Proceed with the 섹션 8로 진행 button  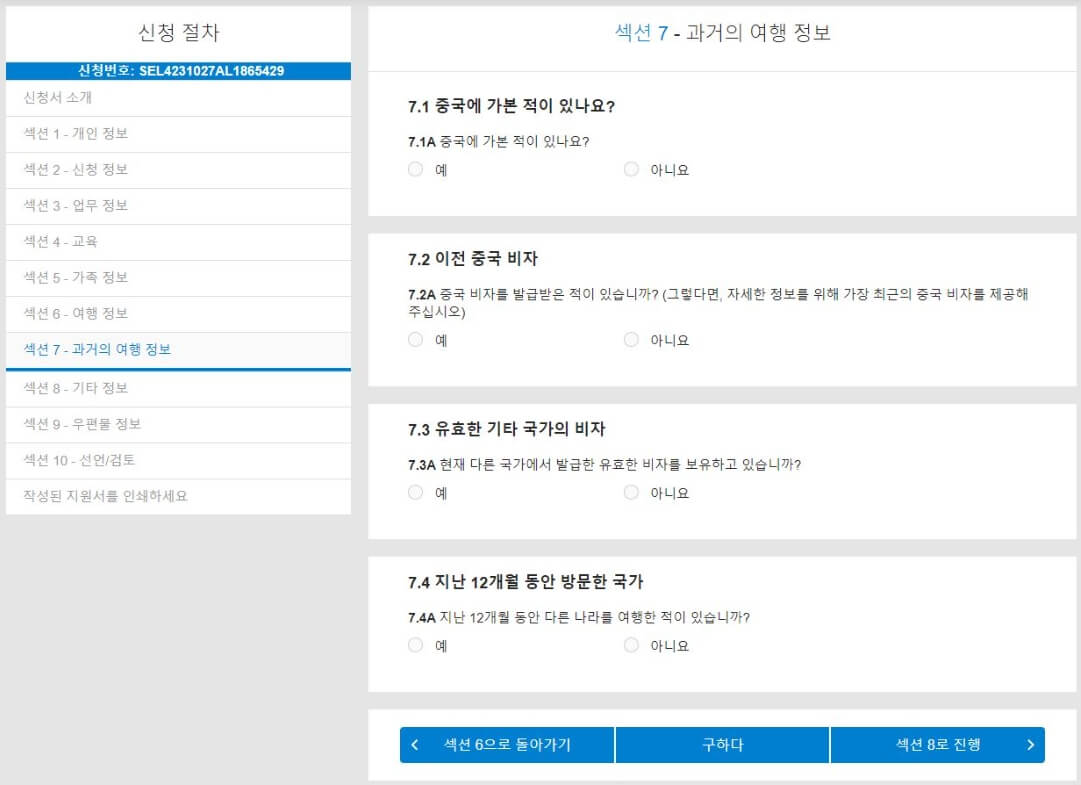tap(937, 744)
